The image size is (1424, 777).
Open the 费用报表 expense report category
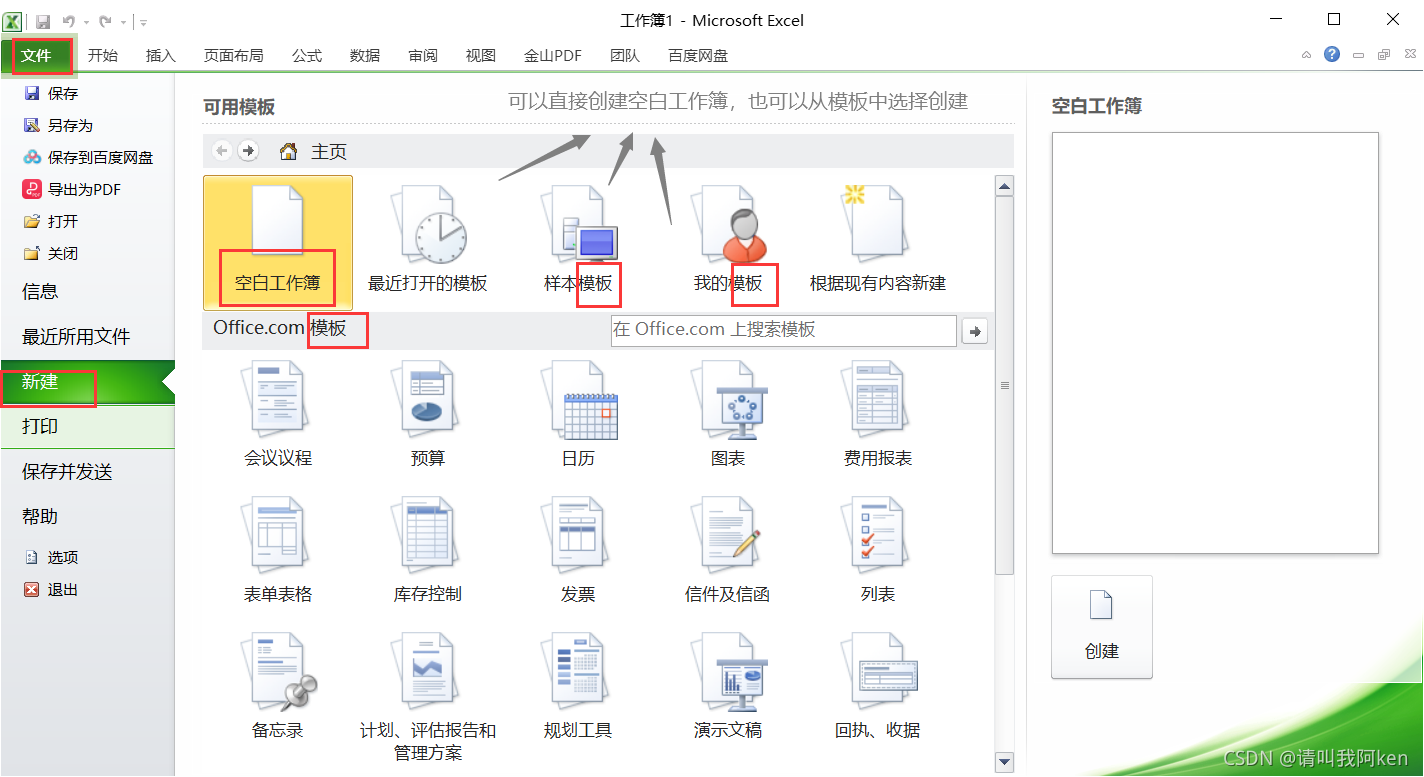[x=878, y=415]
